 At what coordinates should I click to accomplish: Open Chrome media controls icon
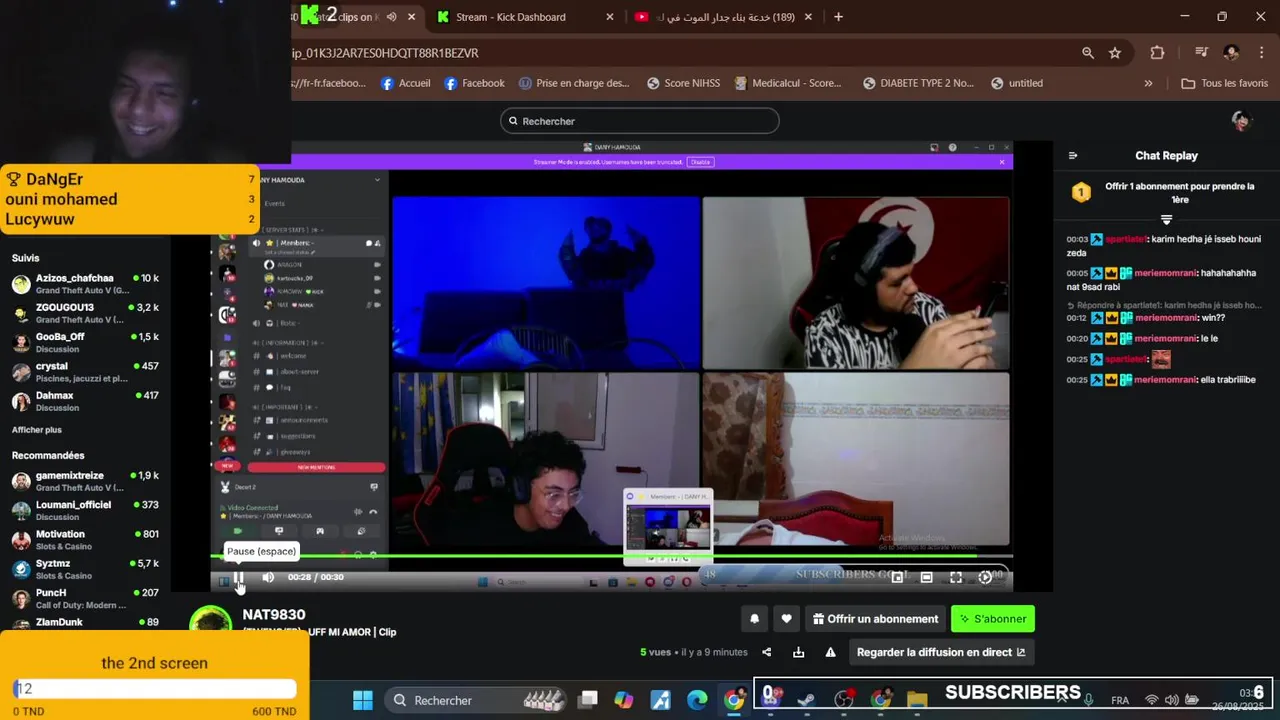pos(1202,53)
